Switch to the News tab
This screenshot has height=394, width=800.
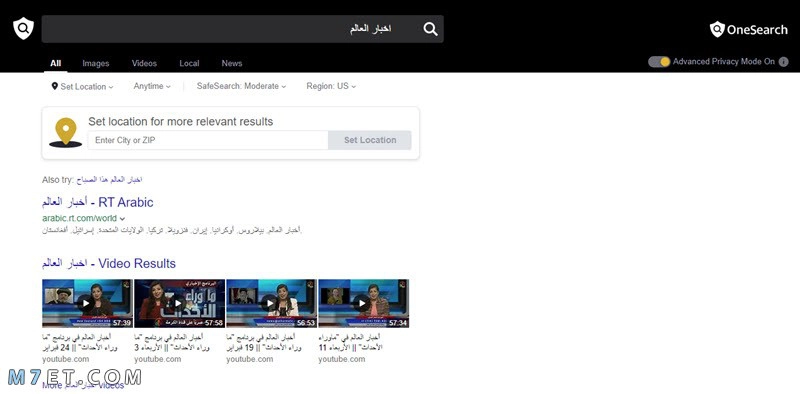[232, 63]
